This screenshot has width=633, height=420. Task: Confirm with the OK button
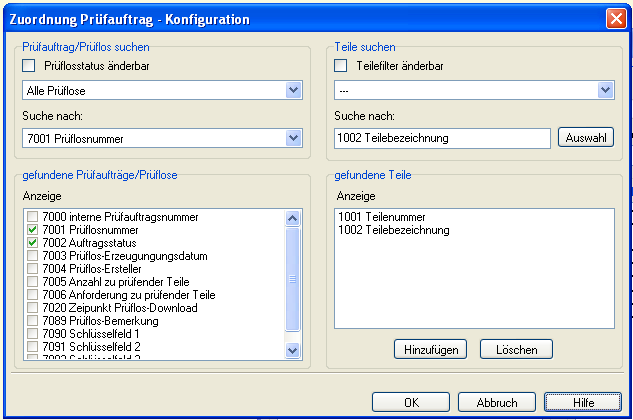tap(411, 402)
